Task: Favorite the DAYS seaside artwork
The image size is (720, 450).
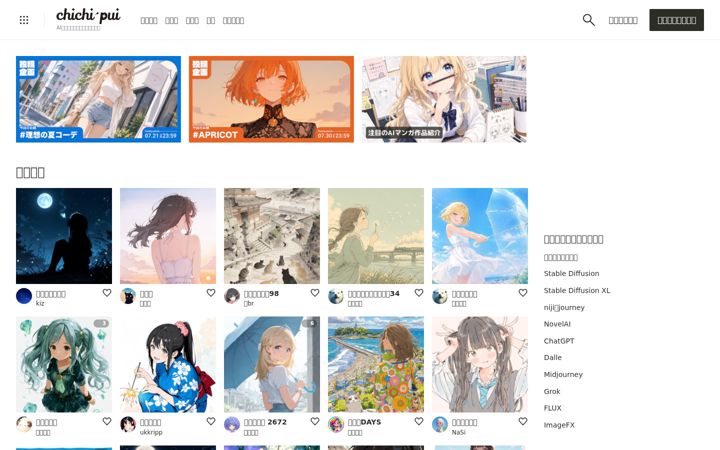Action: [x=419, y=422]
